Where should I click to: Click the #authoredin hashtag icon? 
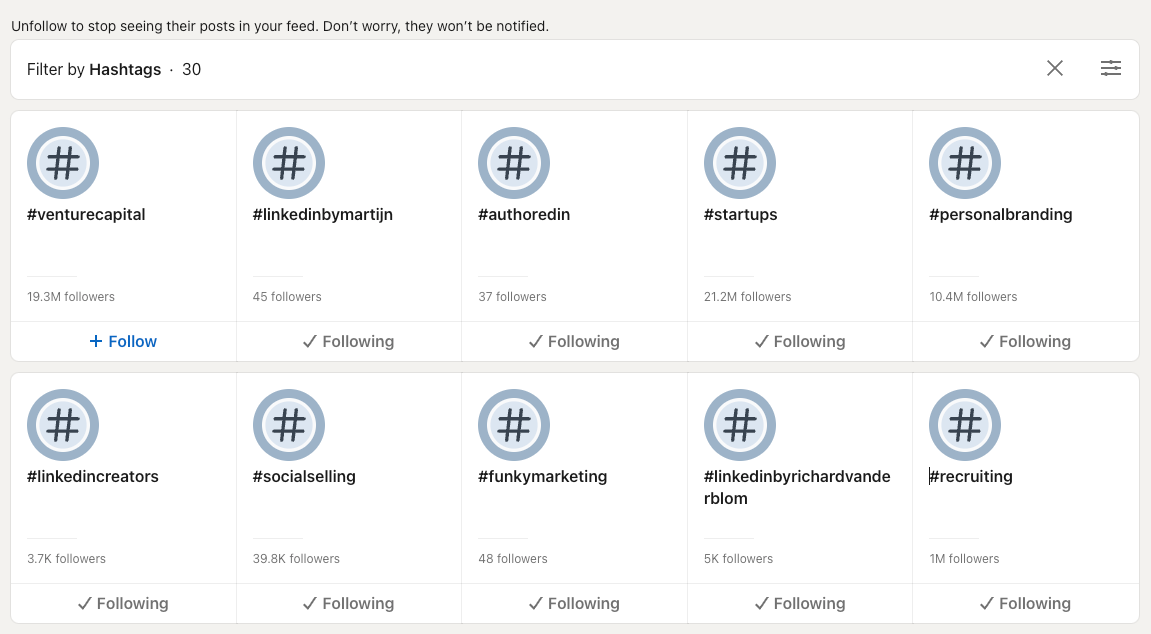click(x=514, y=162)
